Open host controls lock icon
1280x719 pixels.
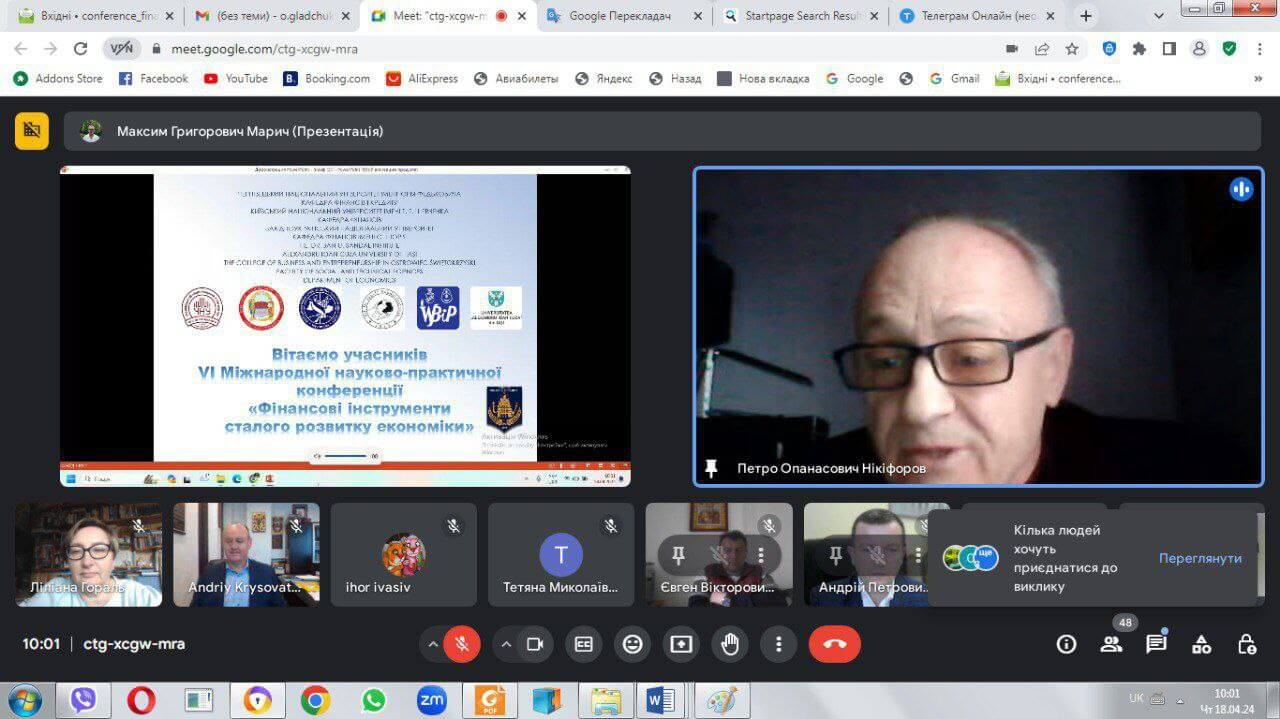coord(1246,645)
